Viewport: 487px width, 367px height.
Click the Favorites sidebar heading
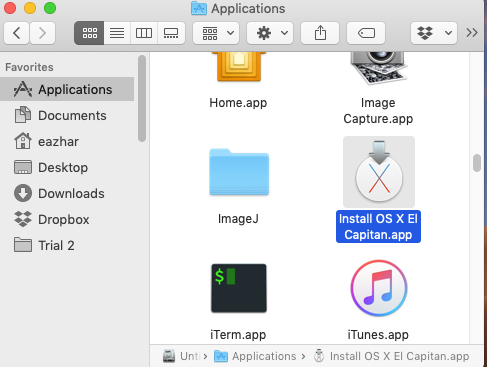click(x=29, y=67)
